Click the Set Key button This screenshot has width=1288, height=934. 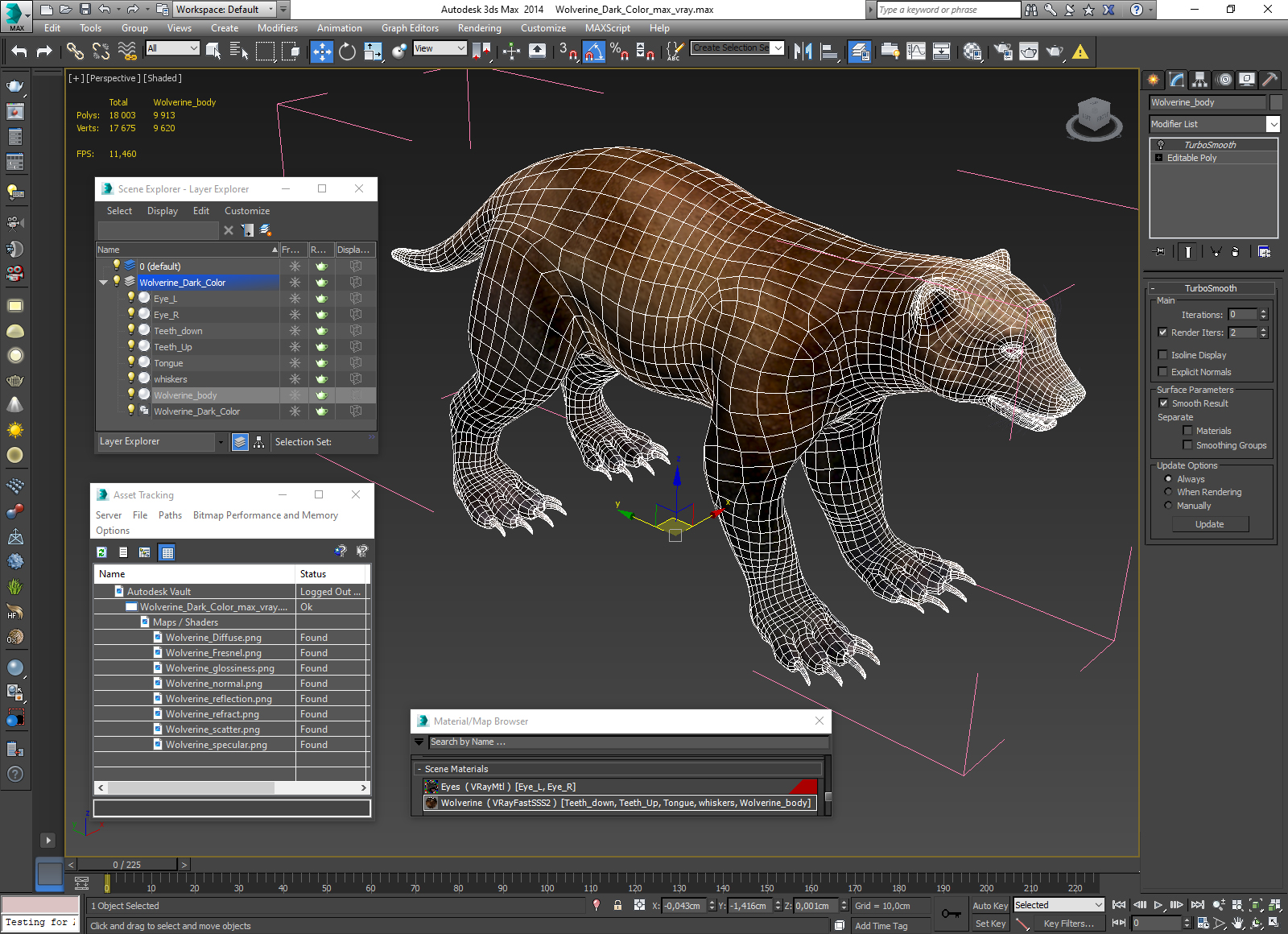pyautogui.click(x=989, y=924)
